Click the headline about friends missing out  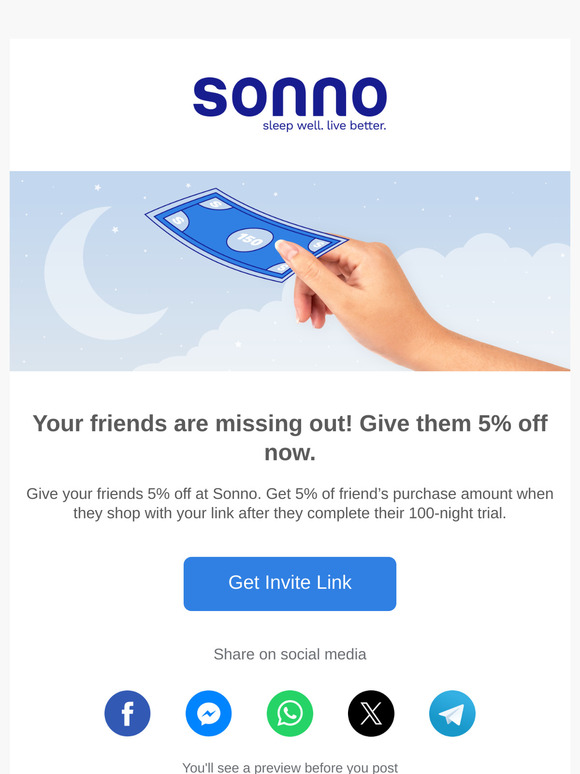(290, 438)
